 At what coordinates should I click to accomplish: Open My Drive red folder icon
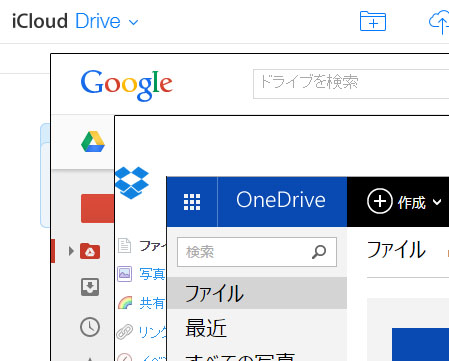click(x=90, y=251)
